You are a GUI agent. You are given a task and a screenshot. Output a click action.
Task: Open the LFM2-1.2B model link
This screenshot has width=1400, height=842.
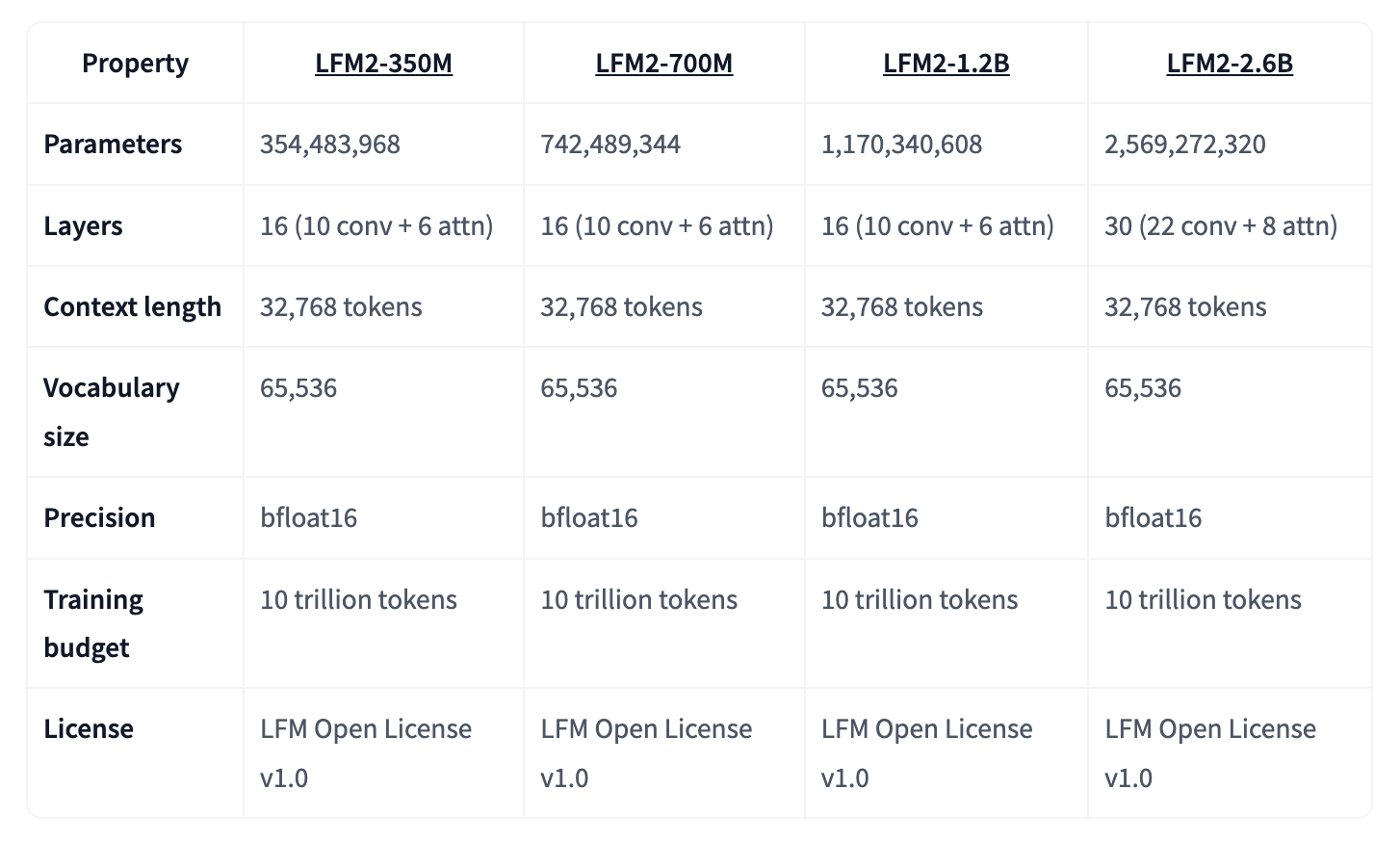point(946,64)
